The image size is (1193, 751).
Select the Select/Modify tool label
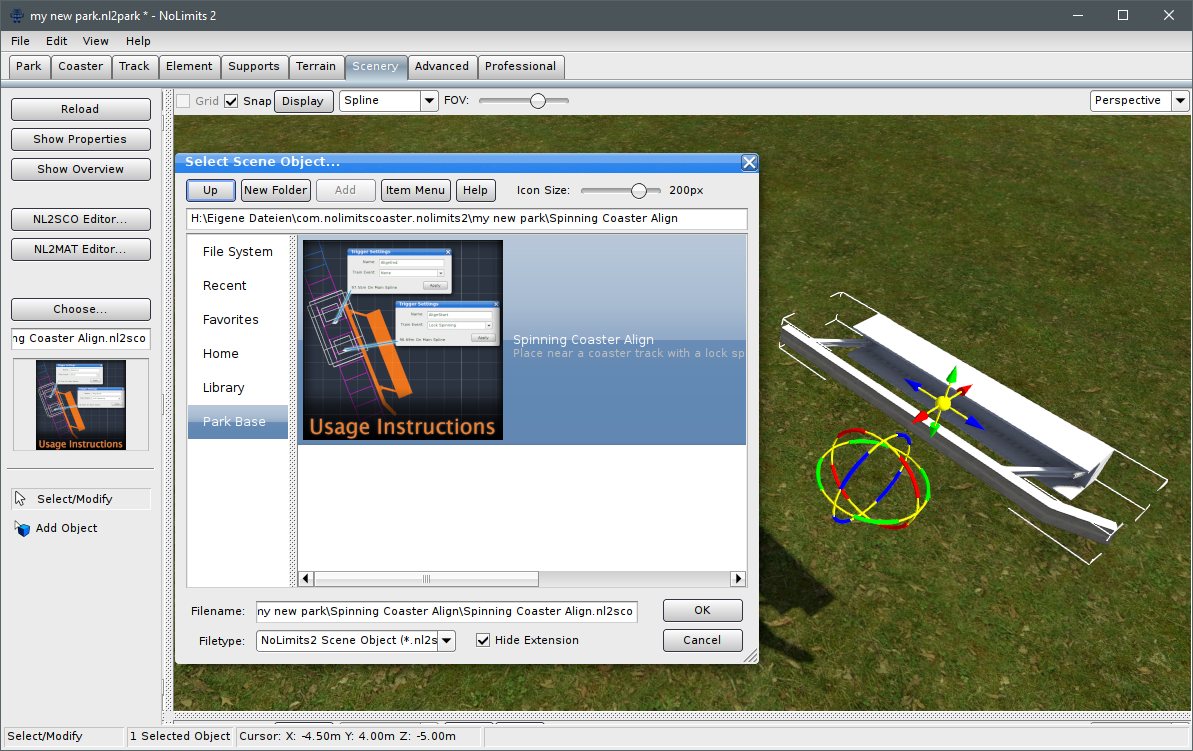coord(75,499)
